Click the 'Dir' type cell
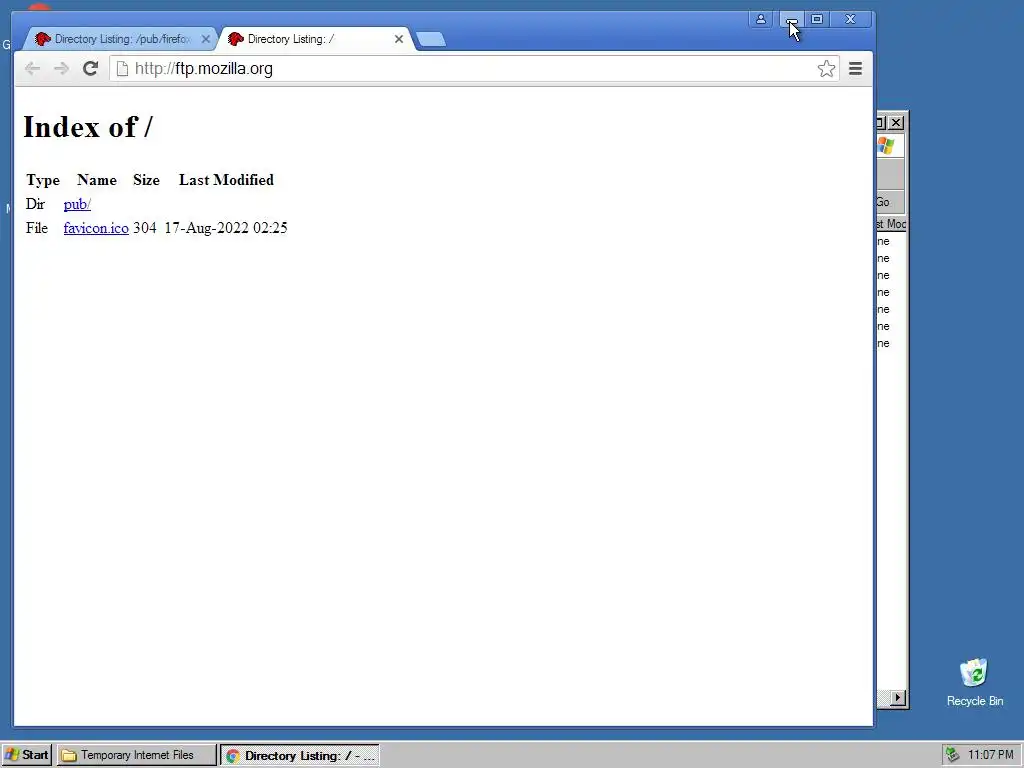Image resolution: width=1024 pixels, height=768 pixels. (35, 204)
